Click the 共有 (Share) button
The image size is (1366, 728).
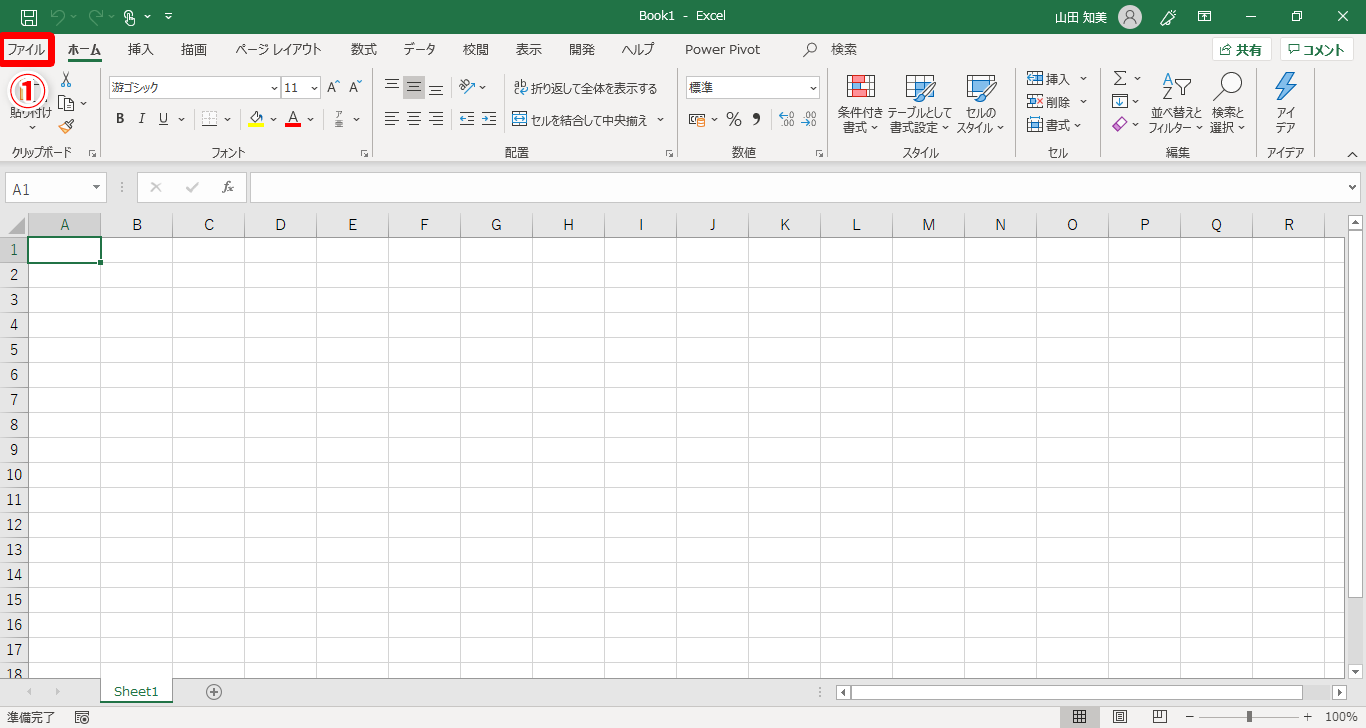coord(1241,49)
